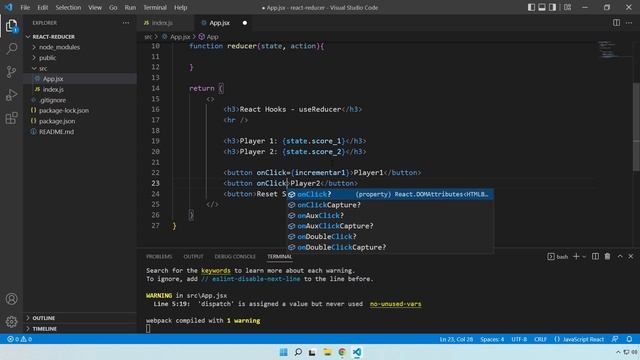Open the Selection menu
This screenshot has height=360, width=640.
(68, 7)
